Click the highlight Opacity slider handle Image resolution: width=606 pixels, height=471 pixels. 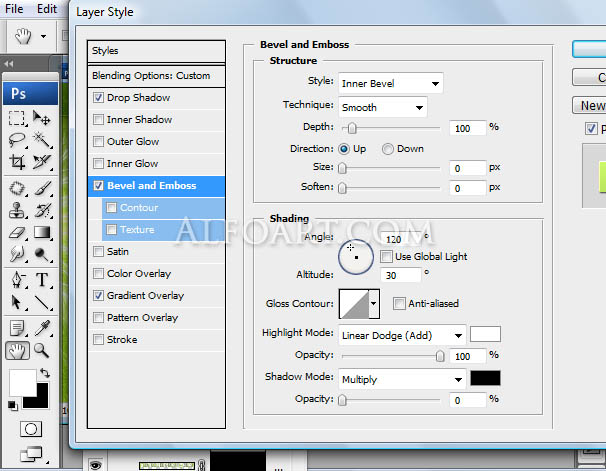(x=440, y=356)
